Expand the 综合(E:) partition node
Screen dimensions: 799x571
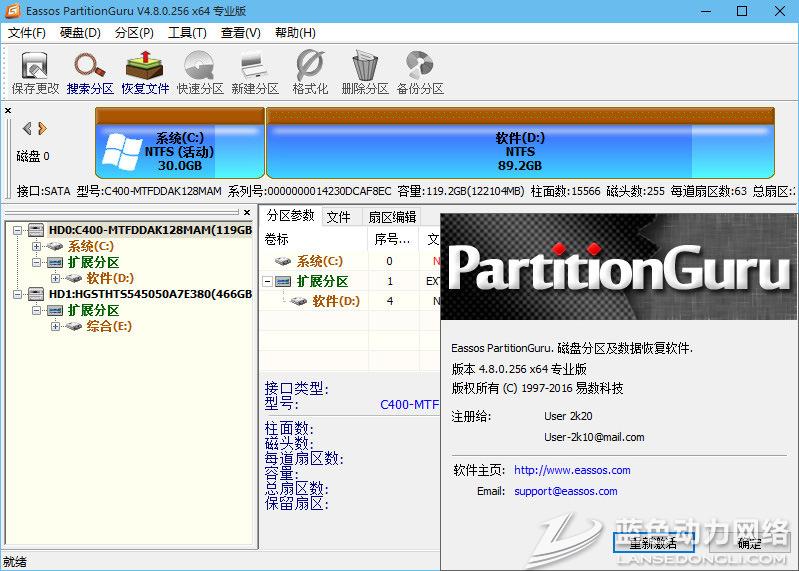(x=55, y=326)
